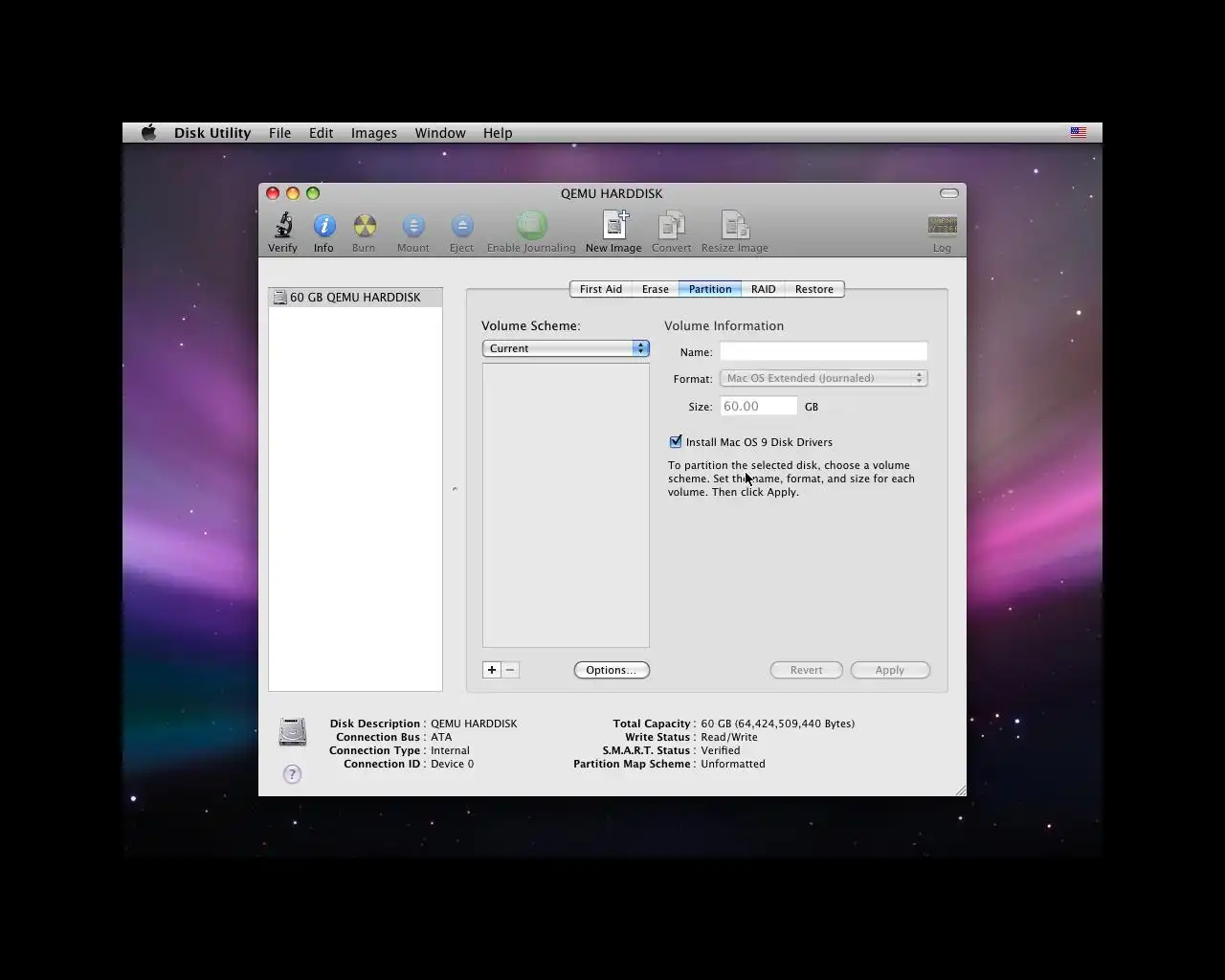The image size is (1225, 980).
Task: Toggle Install Mac OS 9 Disk Drivers
Action: coord(676,441)
